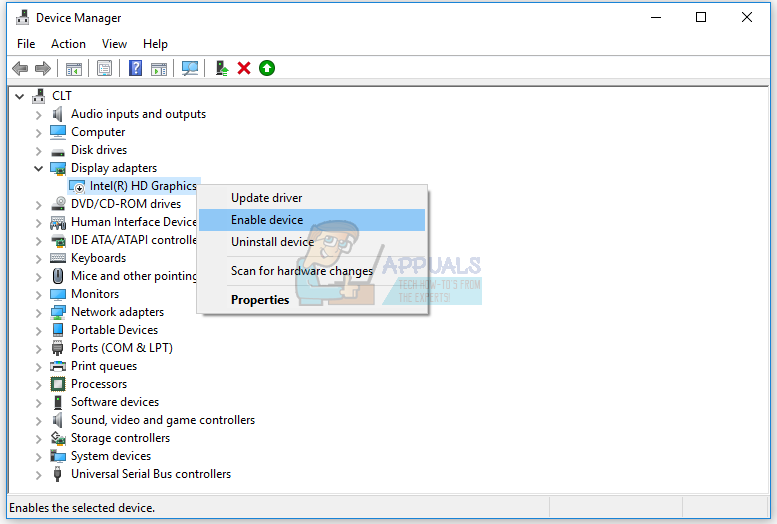Click the Update device driver toolbar icon
The width and height of the screenshot is (777, 524).
point(222,68)
